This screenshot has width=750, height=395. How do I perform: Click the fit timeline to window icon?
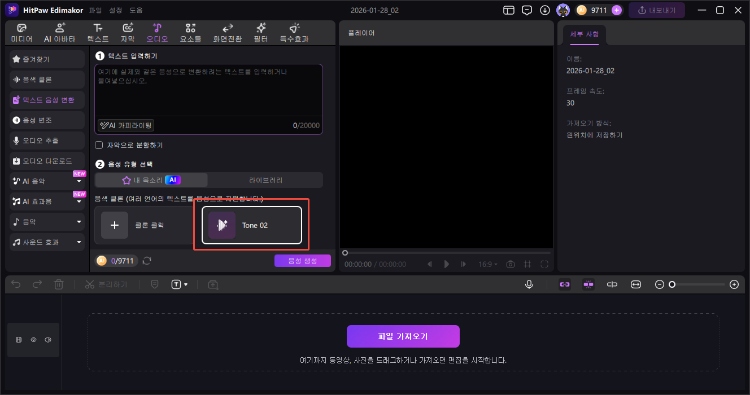(x=636, y=285)
